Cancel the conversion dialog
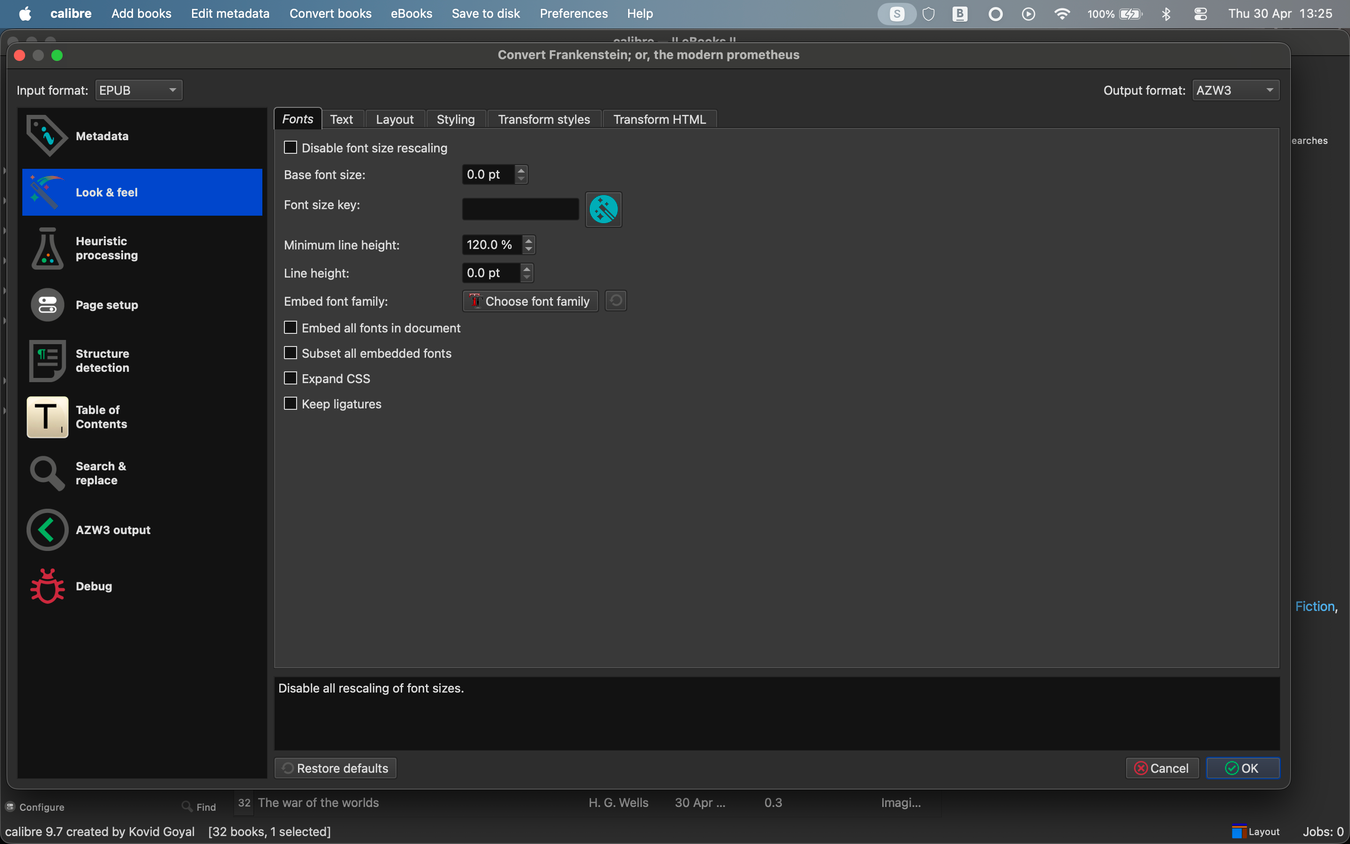 click(1161, 768)
